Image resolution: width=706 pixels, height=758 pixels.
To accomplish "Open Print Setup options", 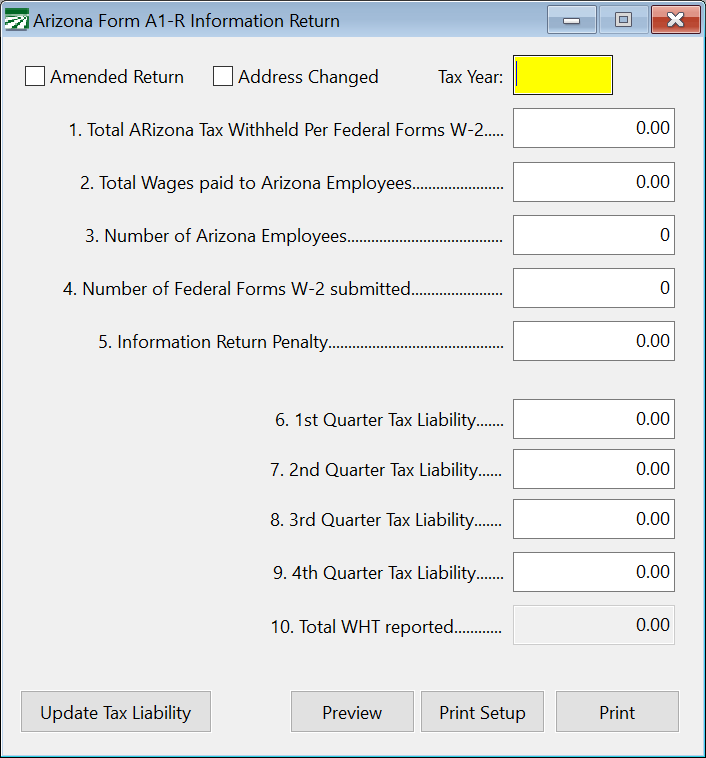I will point(482,712).
